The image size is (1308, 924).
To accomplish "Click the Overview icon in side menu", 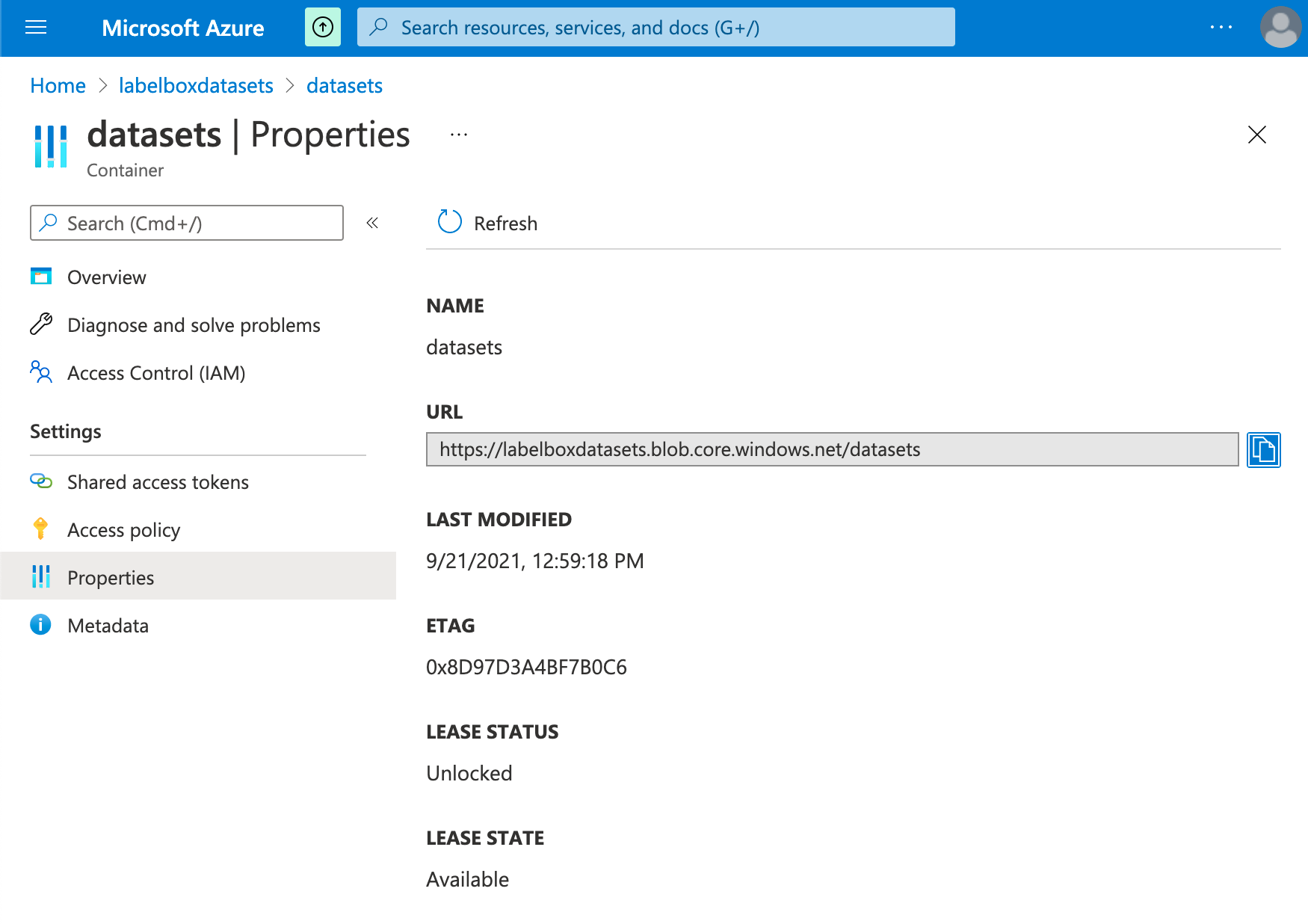I will [41, 276].
